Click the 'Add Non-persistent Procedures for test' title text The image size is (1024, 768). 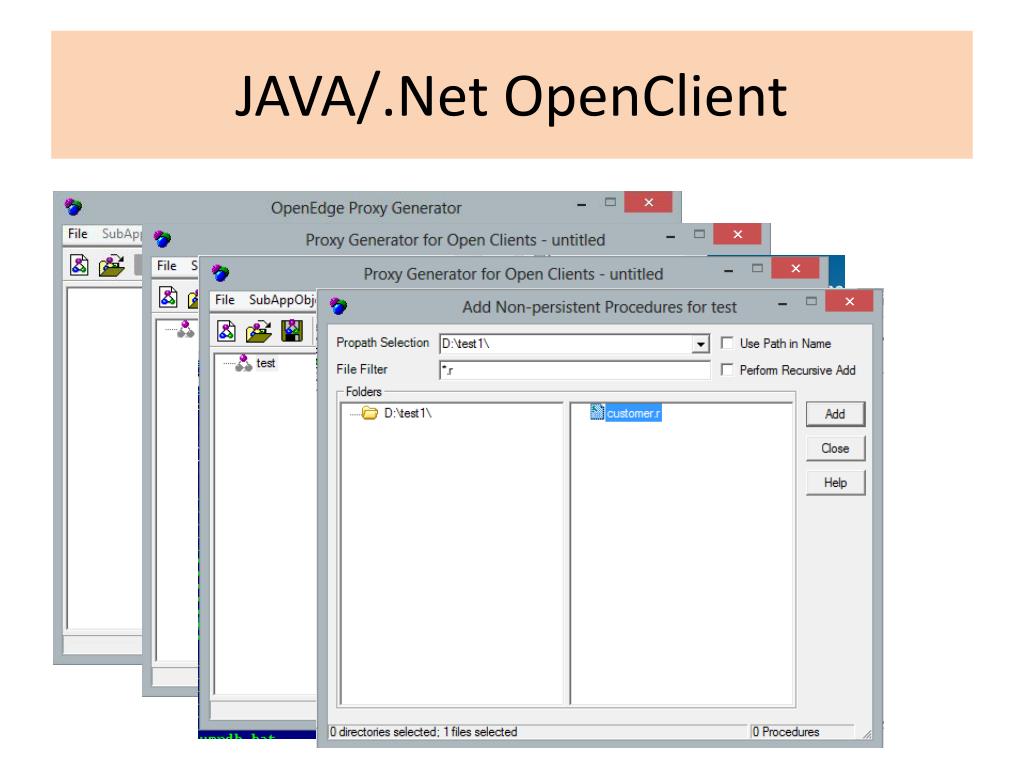[x=600, y=307]
